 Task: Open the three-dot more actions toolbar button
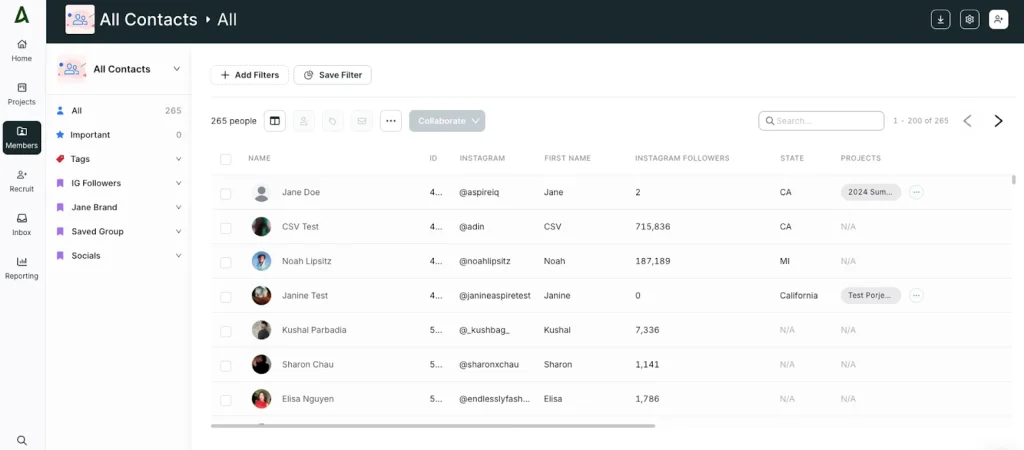391,121
